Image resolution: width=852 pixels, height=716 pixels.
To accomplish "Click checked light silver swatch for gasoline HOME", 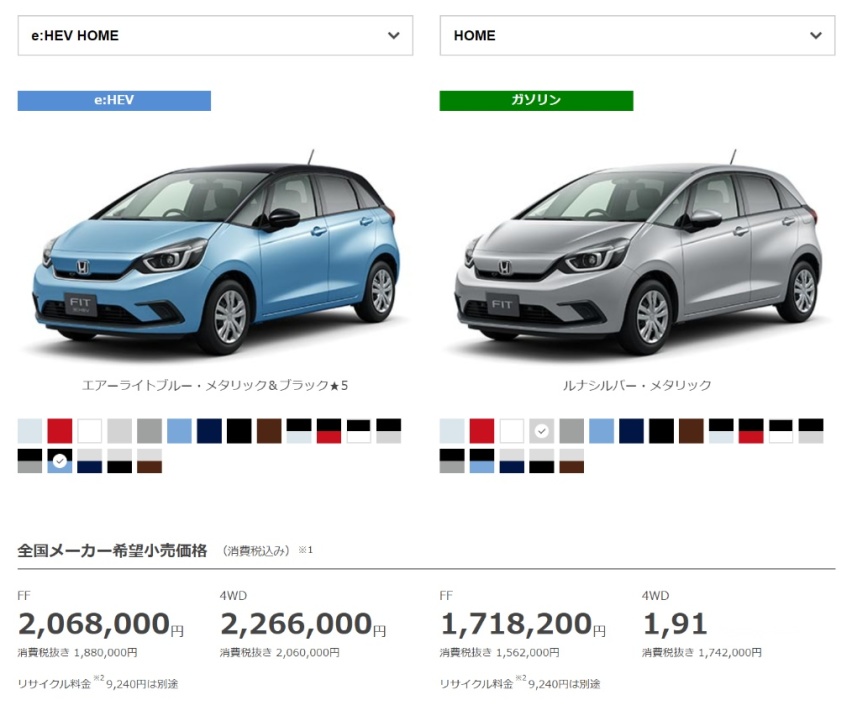I will pos(542,431).
